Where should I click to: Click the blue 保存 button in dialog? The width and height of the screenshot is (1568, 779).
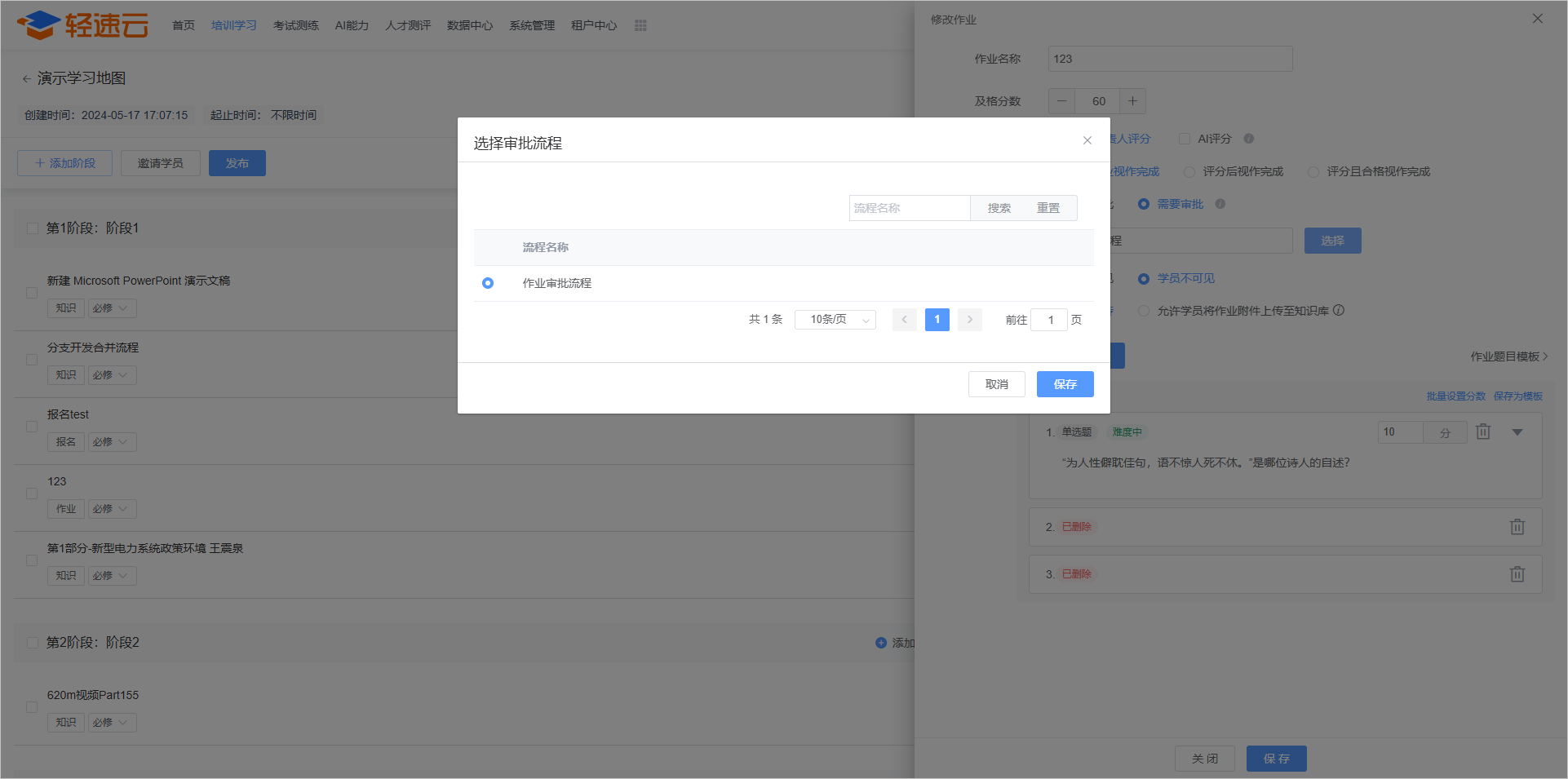[1065, 384]
